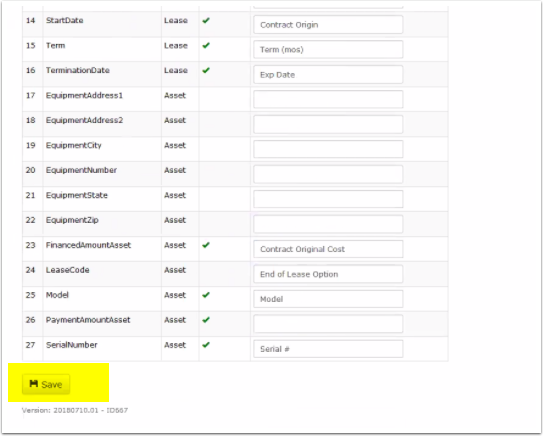This screenshot has width=543, height=436.
Task: Click the empty EquipmentAddress2 input field
Action: pyautogui.click(x=328, y=124)
